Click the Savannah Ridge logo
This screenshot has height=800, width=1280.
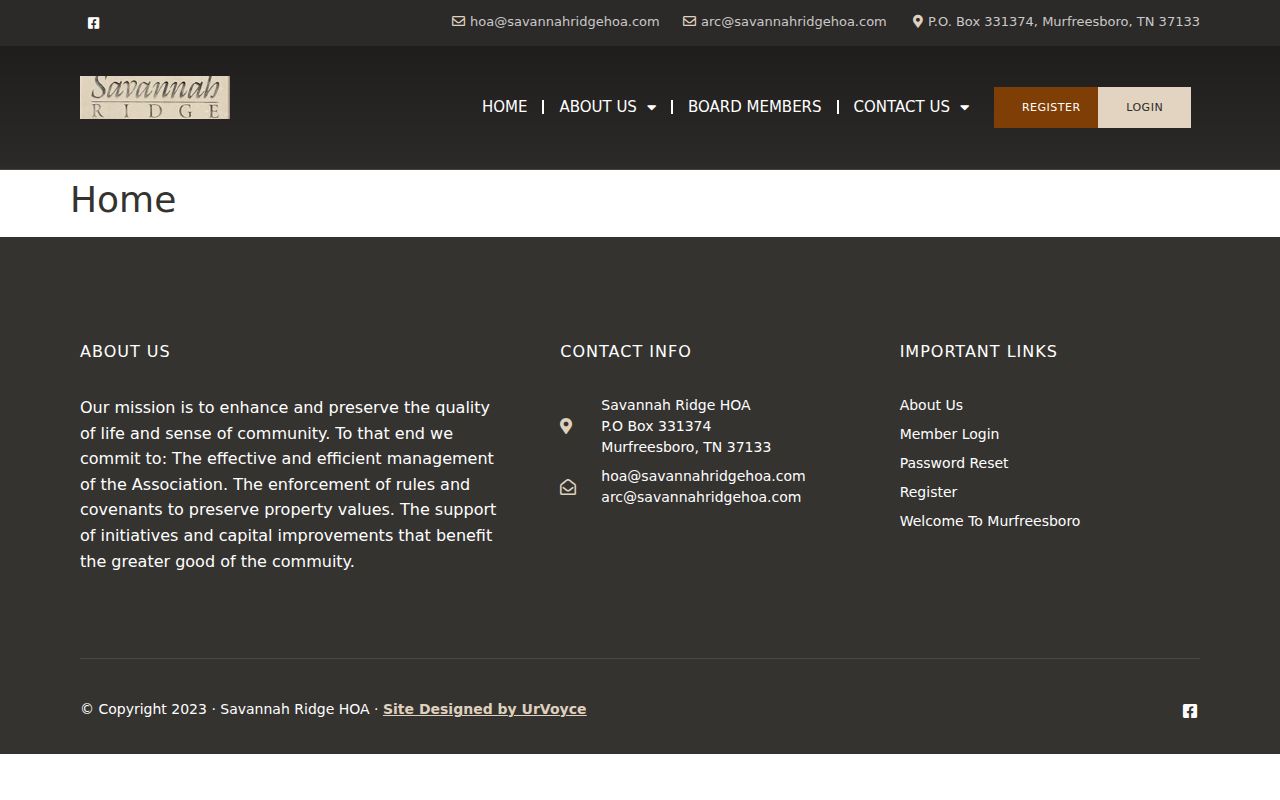point(155,97)
